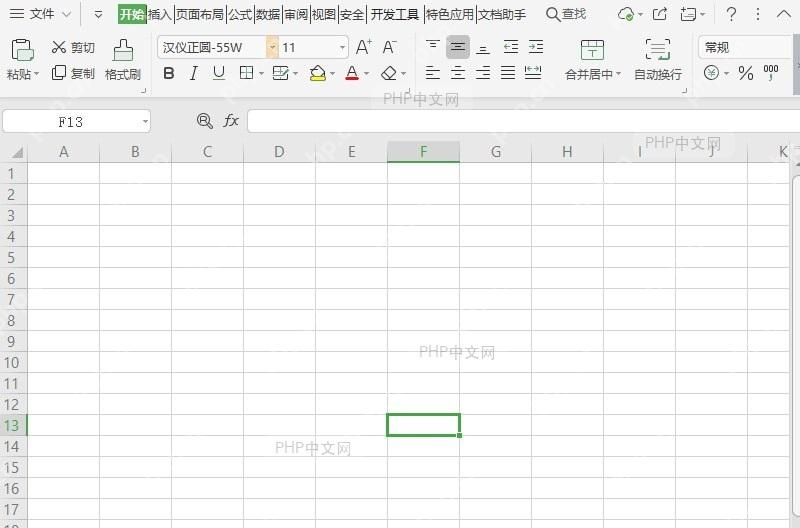Viewport: 800px width, 528px height.
Task: Toggle vertical middle alignment
Action: pyautogui.click(x=458, y=47)
